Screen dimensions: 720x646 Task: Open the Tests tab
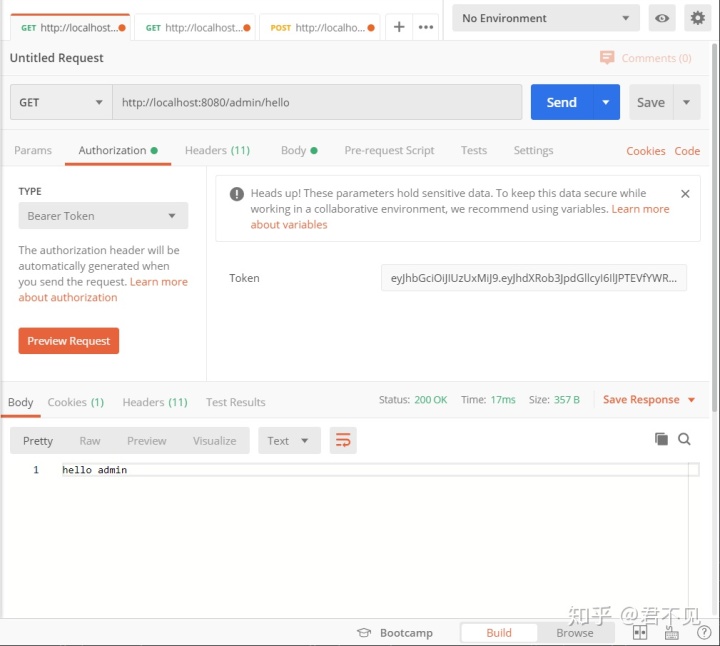tap(473, 150)
